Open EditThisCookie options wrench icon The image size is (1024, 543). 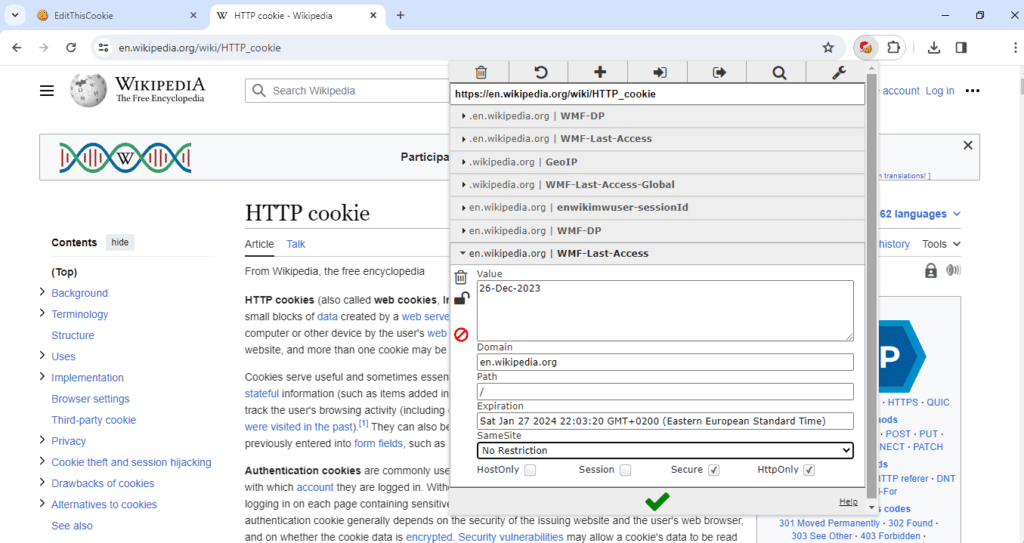click(x=838, y=73)
